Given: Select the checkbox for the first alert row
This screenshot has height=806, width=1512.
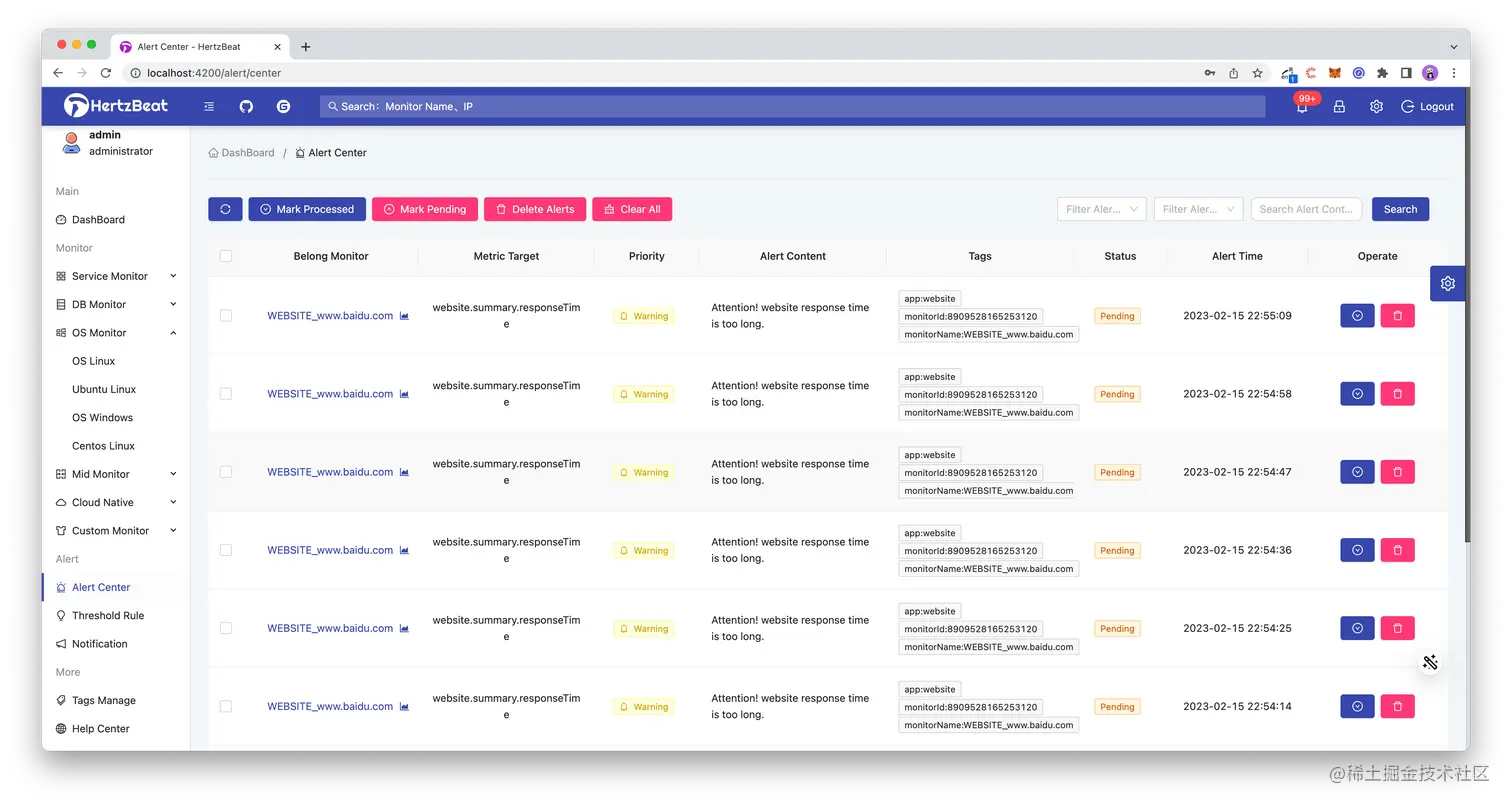Looking at the screenshot, I should point(226,315).
